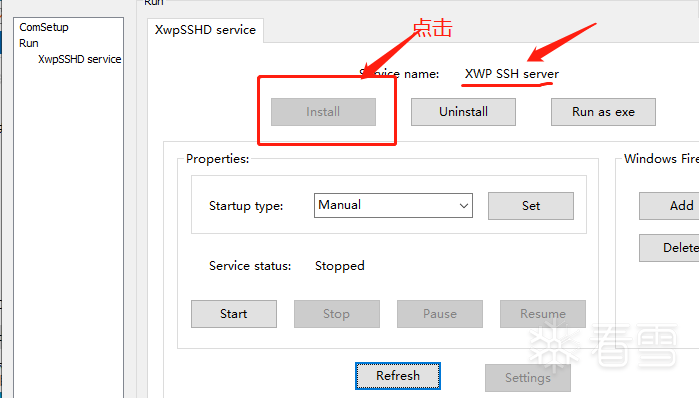Open service Settings button
699x398 pixels.
(528, 378)
